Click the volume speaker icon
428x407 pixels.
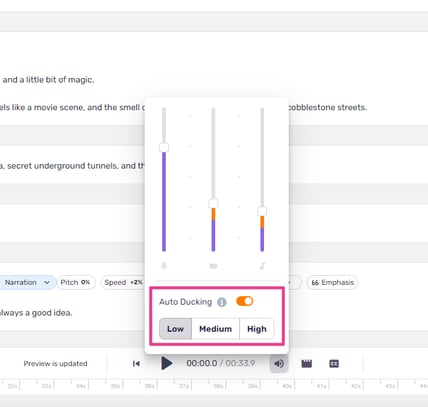coord(279,363)
